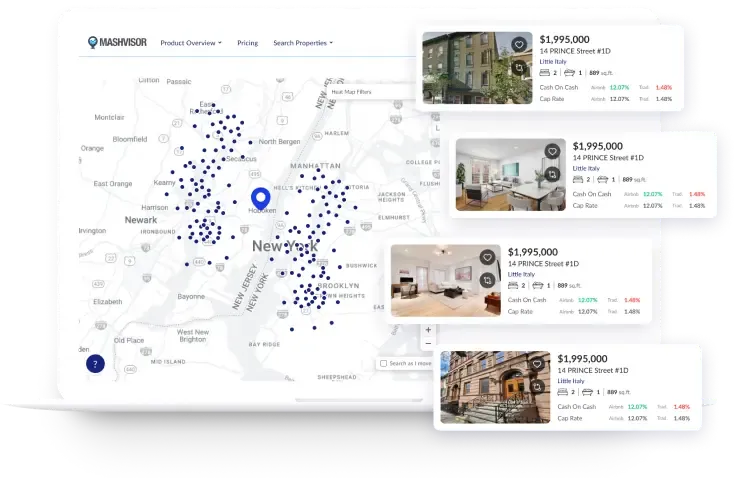Expand the Product Overview dropdown

pos(191,43)
